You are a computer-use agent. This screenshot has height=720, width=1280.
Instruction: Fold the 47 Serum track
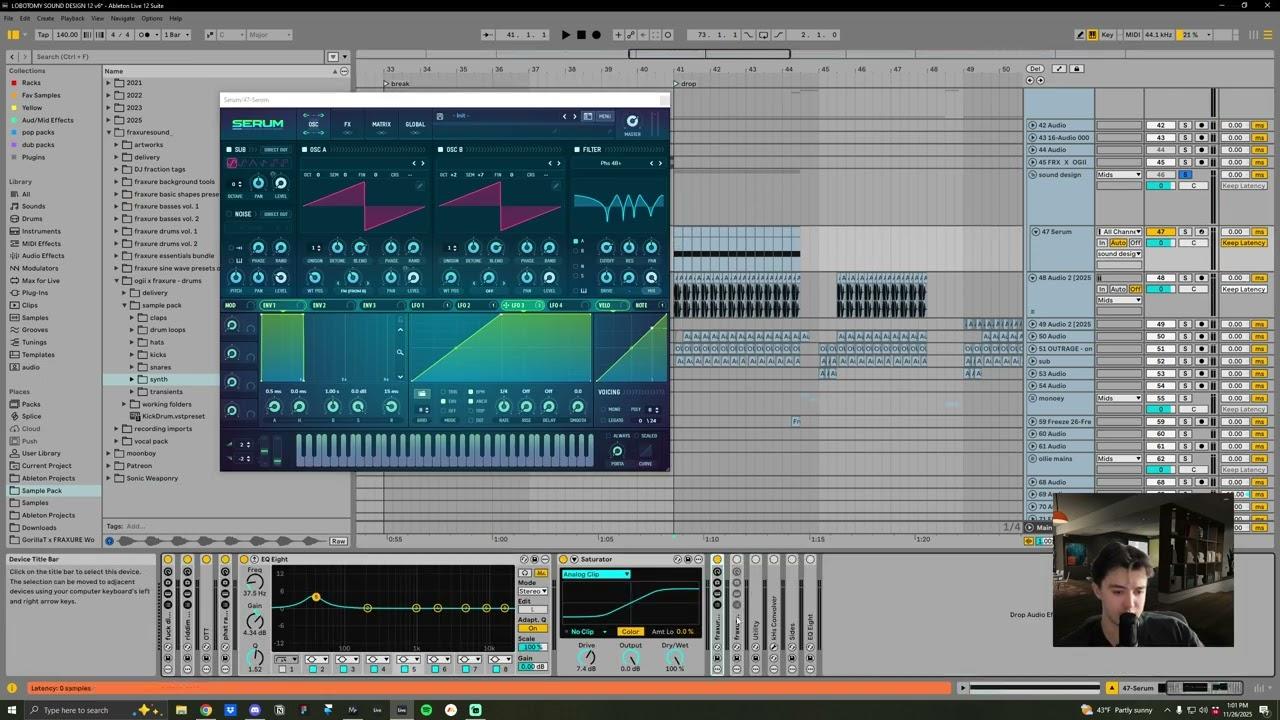pyautogui.click(x=1036, y=232)
